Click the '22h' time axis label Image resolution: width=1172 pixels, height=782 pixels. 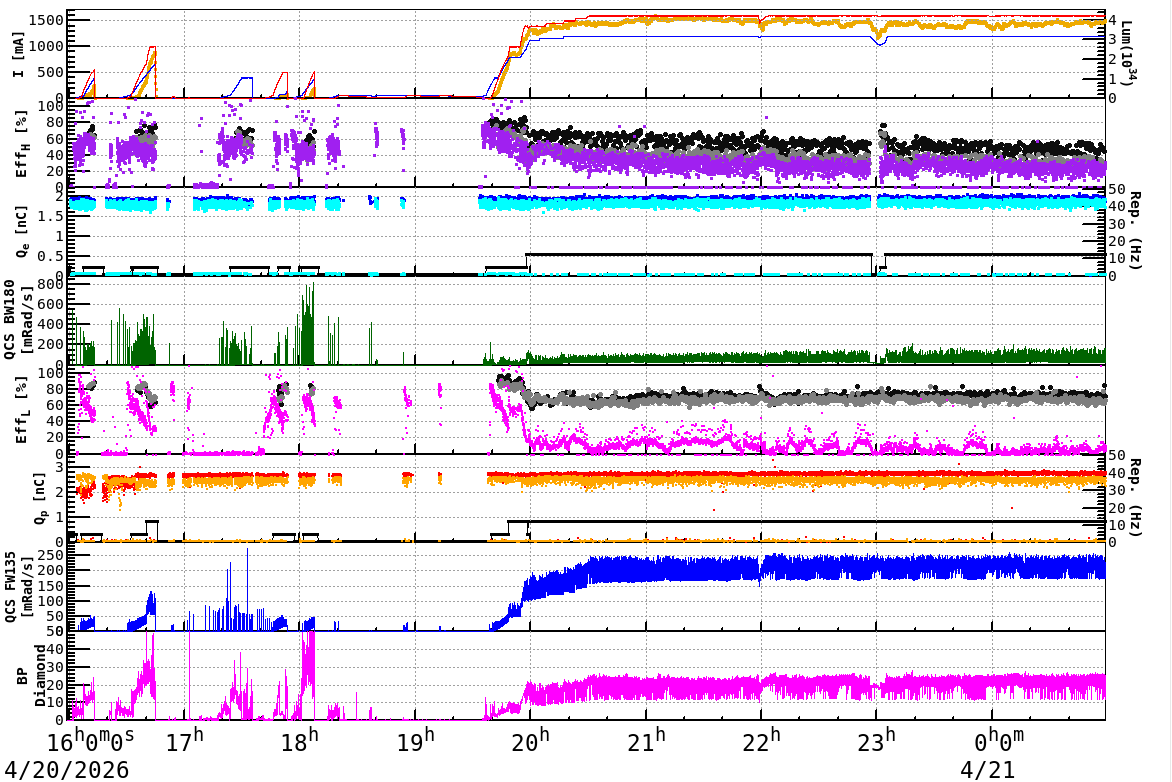tap(762, 741)
